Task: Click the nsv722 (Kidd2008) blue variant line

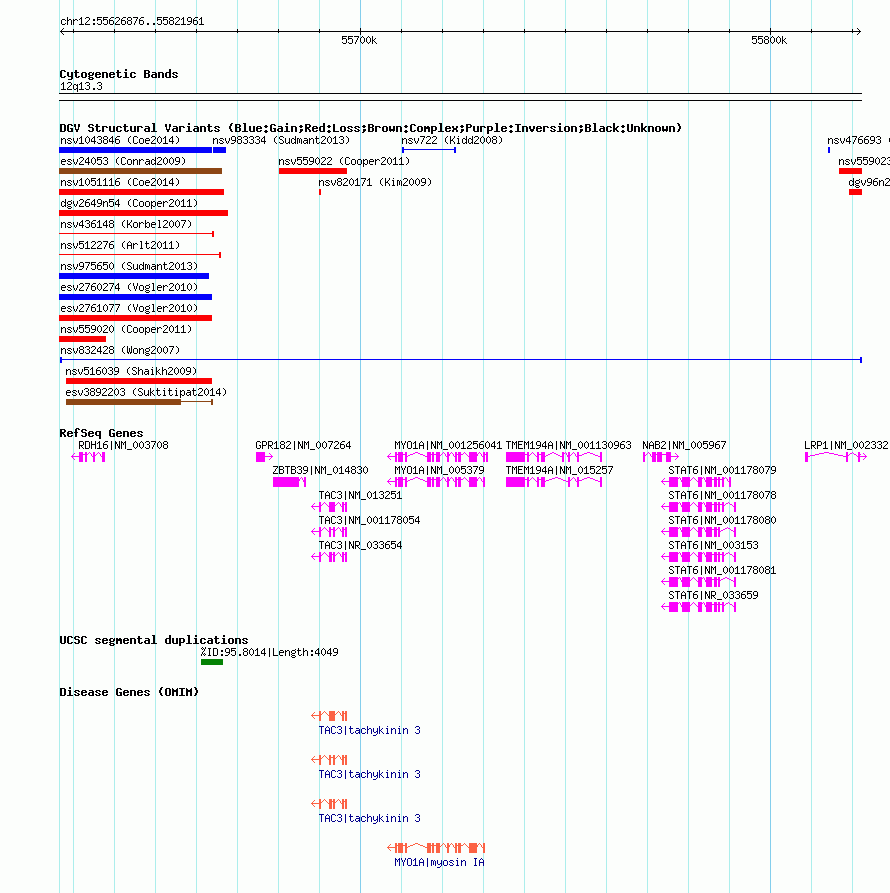Action: (x=429, y=150)
